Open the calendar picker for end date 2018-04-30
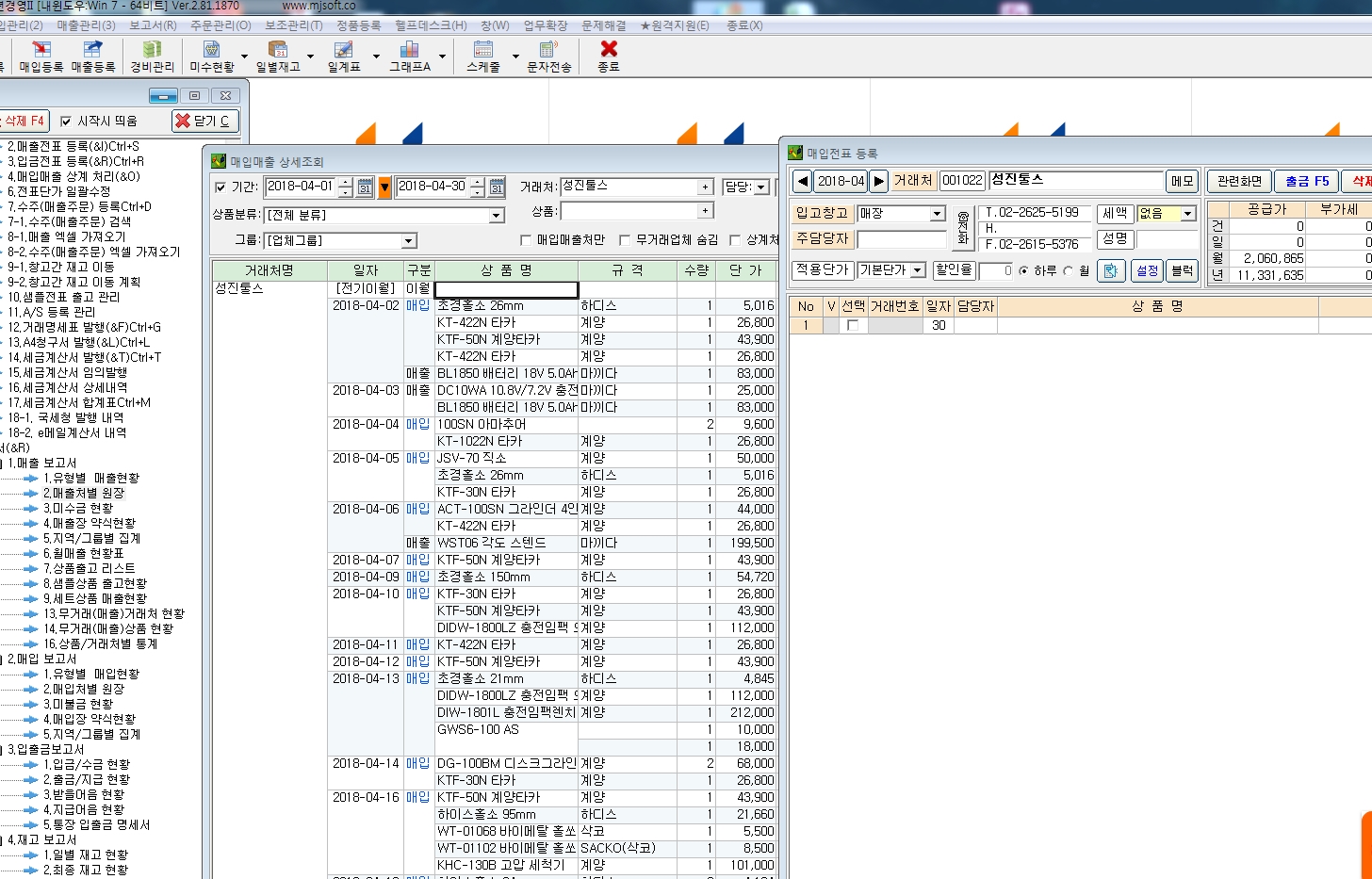Image resolution: width=1372 pixels, height=879 pixels. pos(497,187)
